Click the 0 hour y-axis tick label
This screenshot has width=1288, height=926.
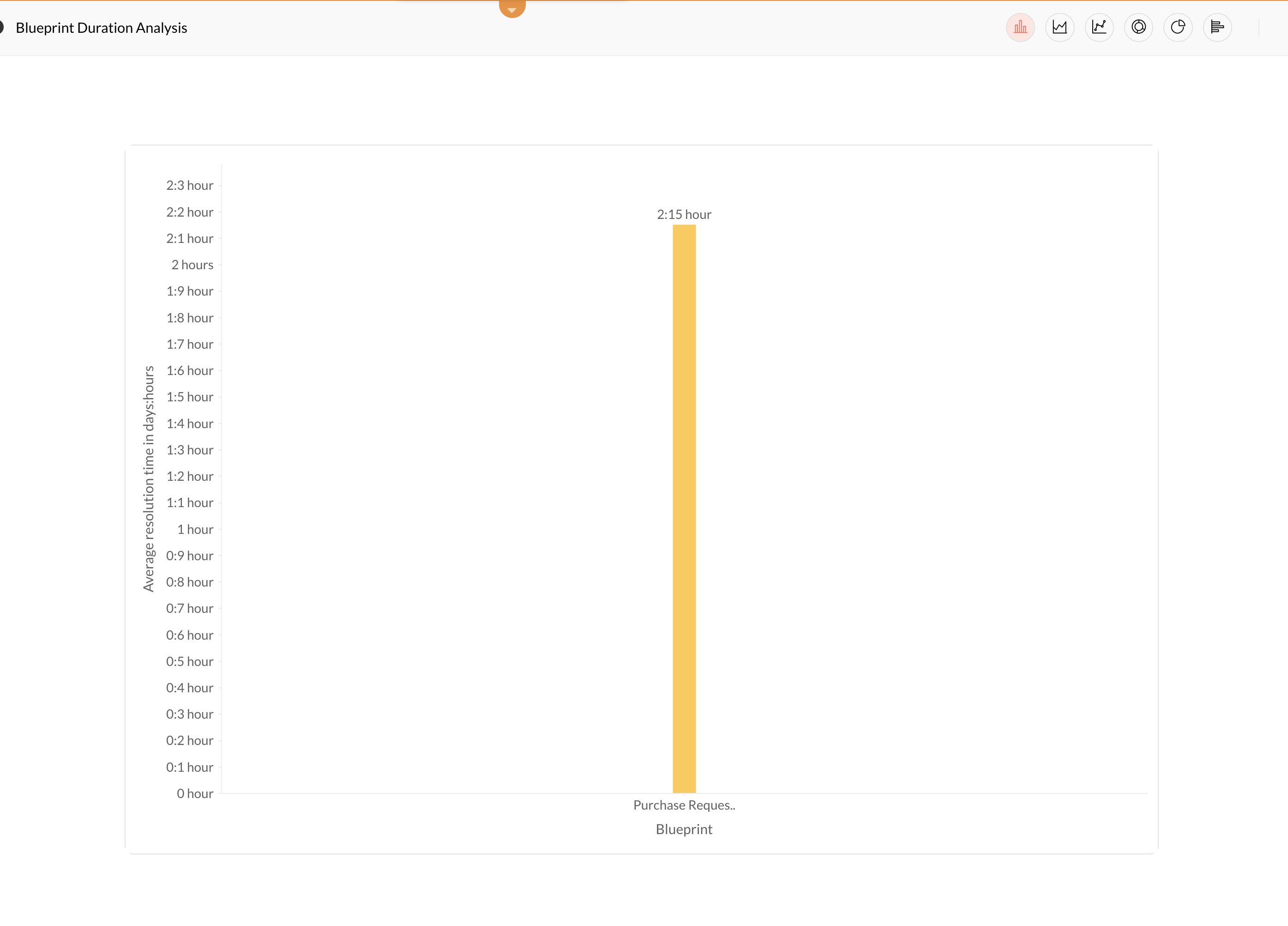click(x=194, y=793)
